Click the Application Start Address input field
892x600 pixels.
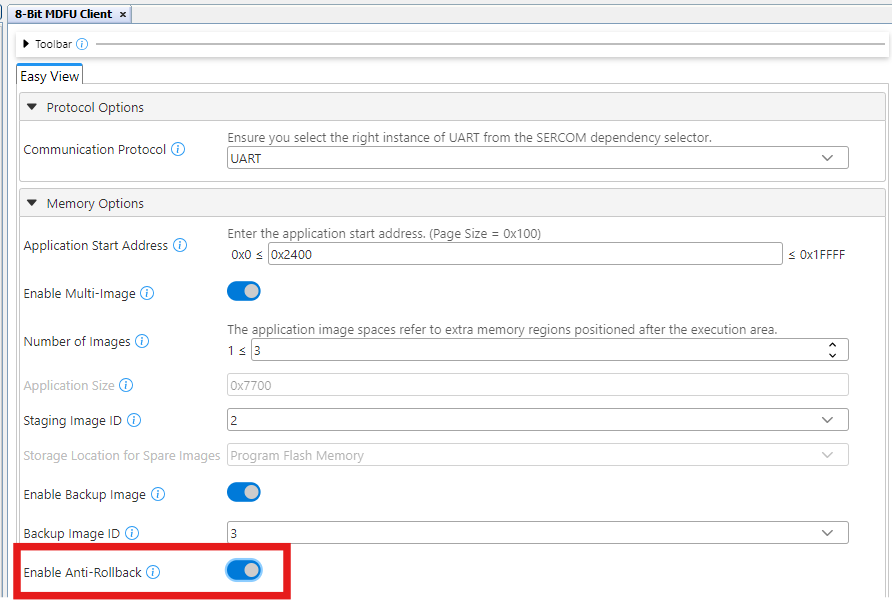(525, 254)
